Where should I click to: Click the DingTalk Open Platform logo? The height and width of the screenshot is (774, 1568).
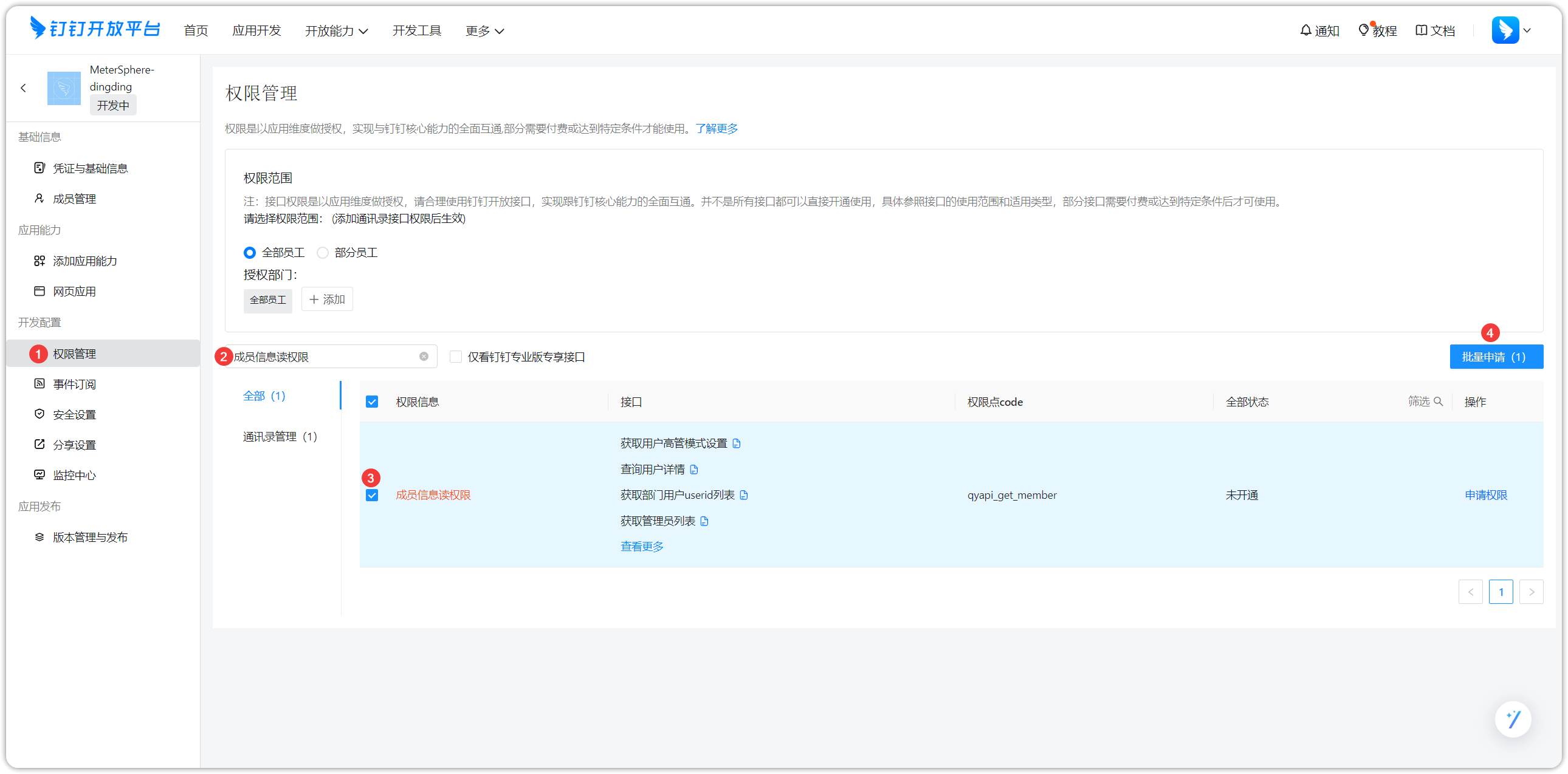[x=95, y=29]
